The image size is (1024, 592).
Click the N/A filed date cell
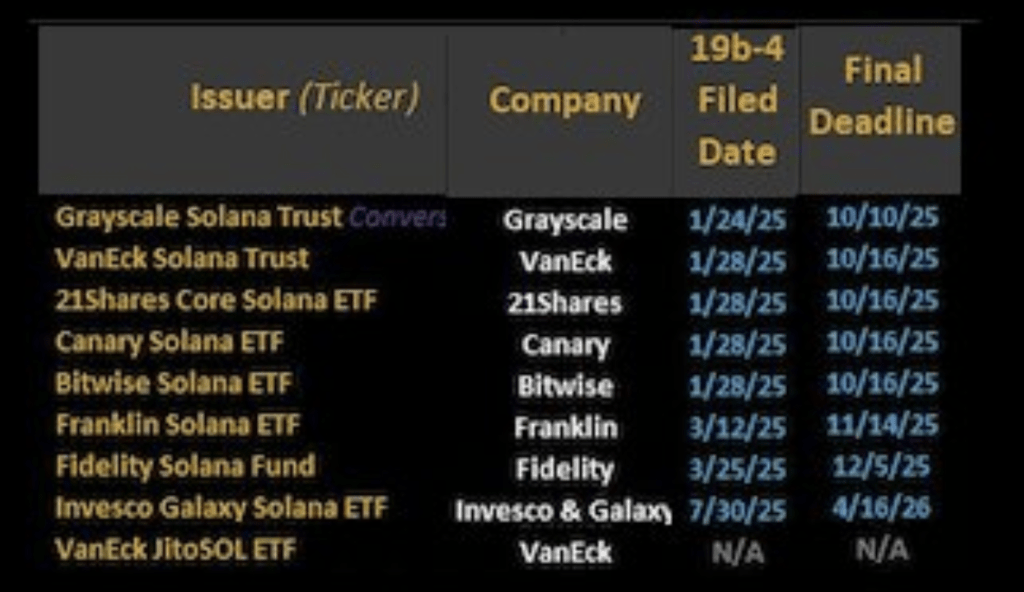[x=737, y=551]
